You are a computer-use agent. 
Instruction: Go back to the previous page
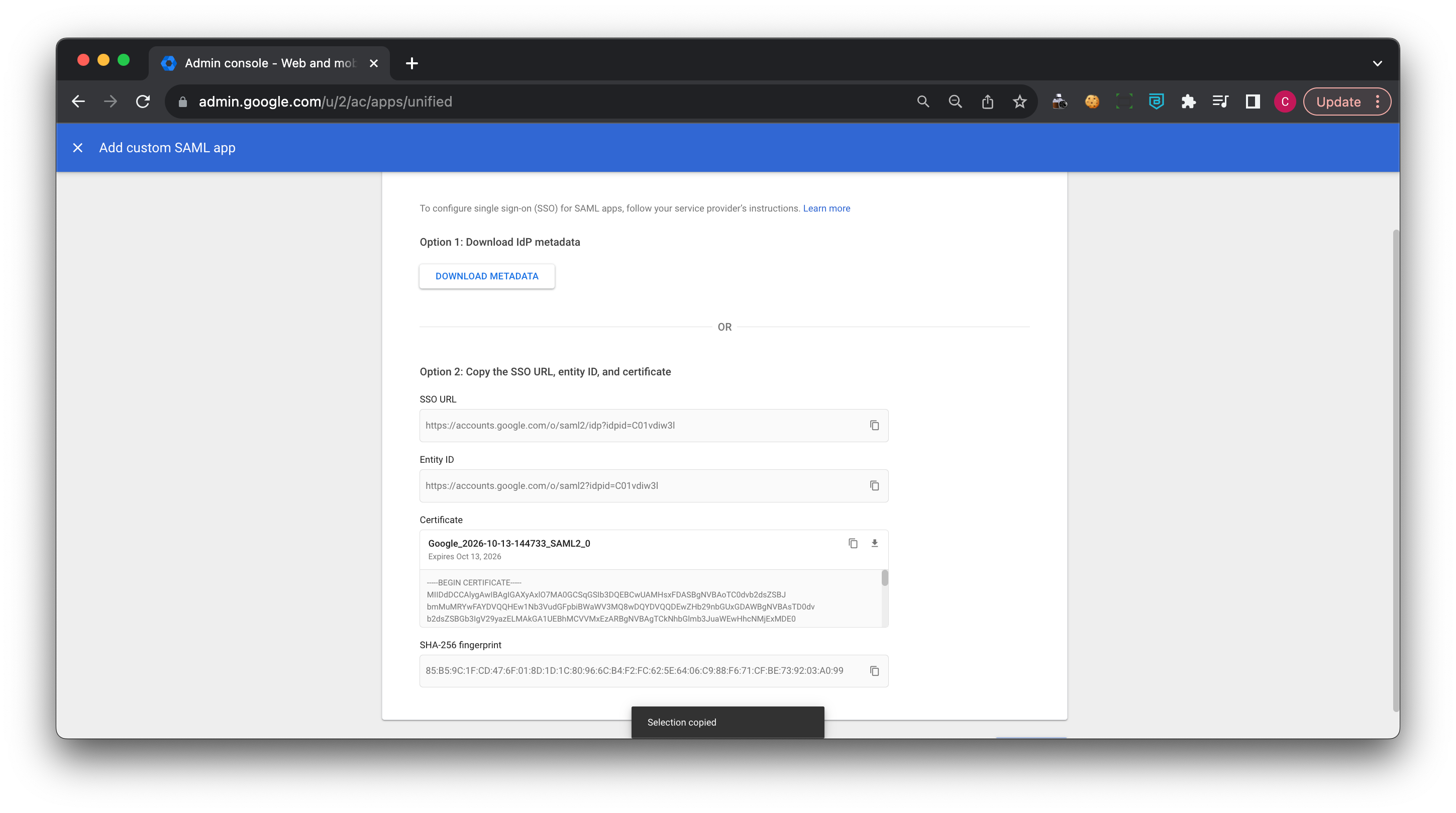(x=78, y=102)
